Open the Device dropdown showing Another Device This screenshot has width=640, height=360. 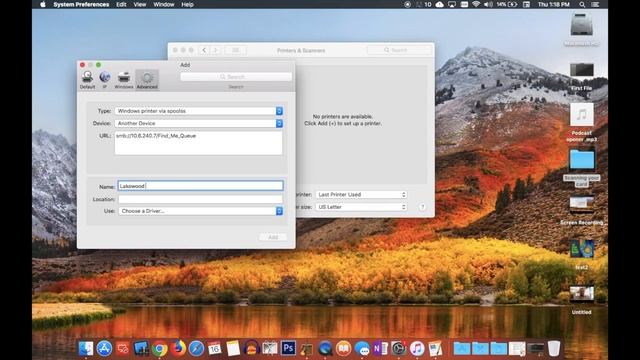coord(199,123)
